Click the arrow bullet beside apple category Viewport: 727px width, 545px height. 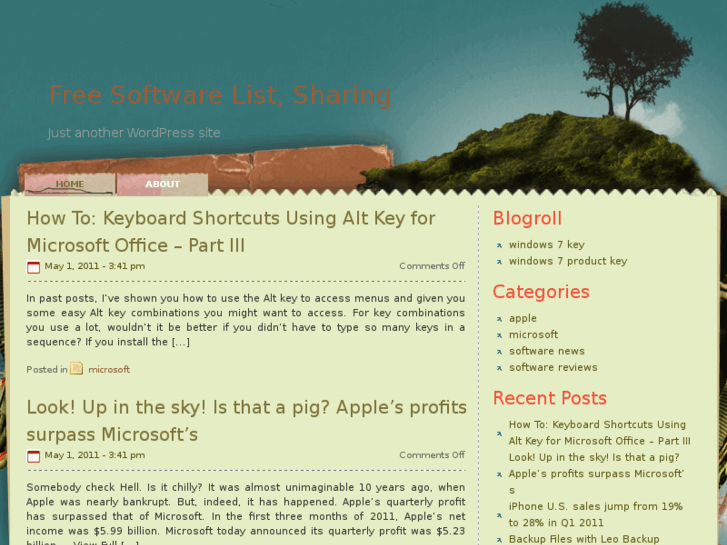pyautogui.click(x=499, y=319)
